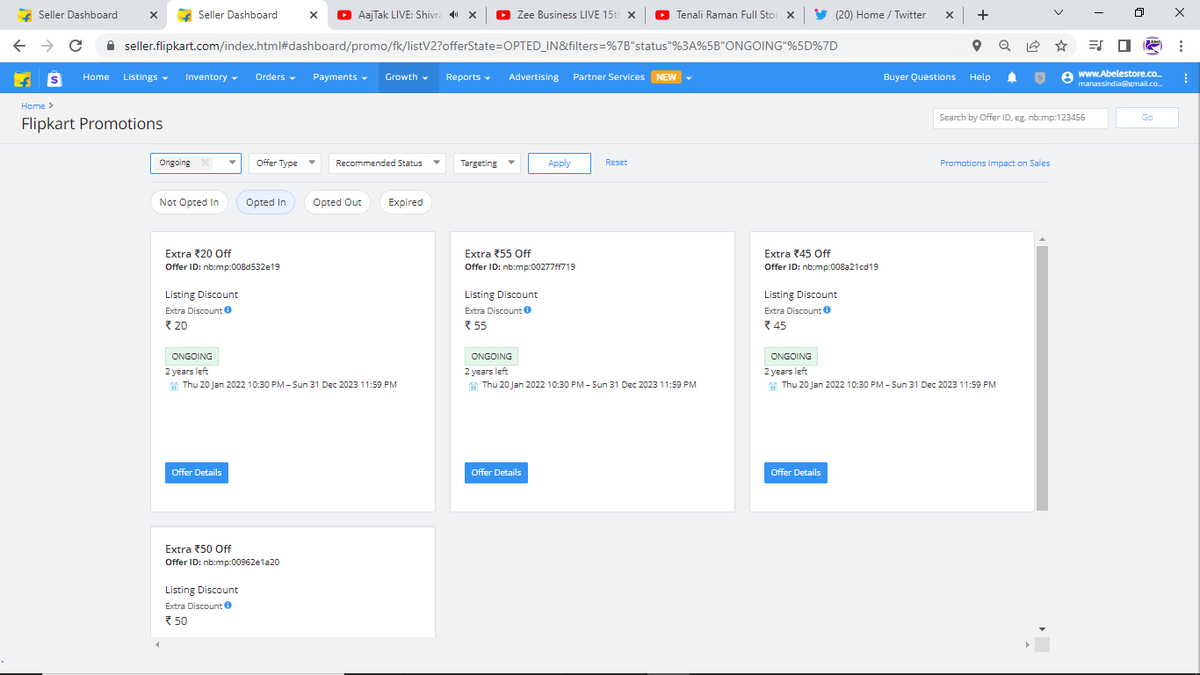Open the Chrome profile avatar
This screenshot has height=675, width=1200.
(x=1153, y=46)
